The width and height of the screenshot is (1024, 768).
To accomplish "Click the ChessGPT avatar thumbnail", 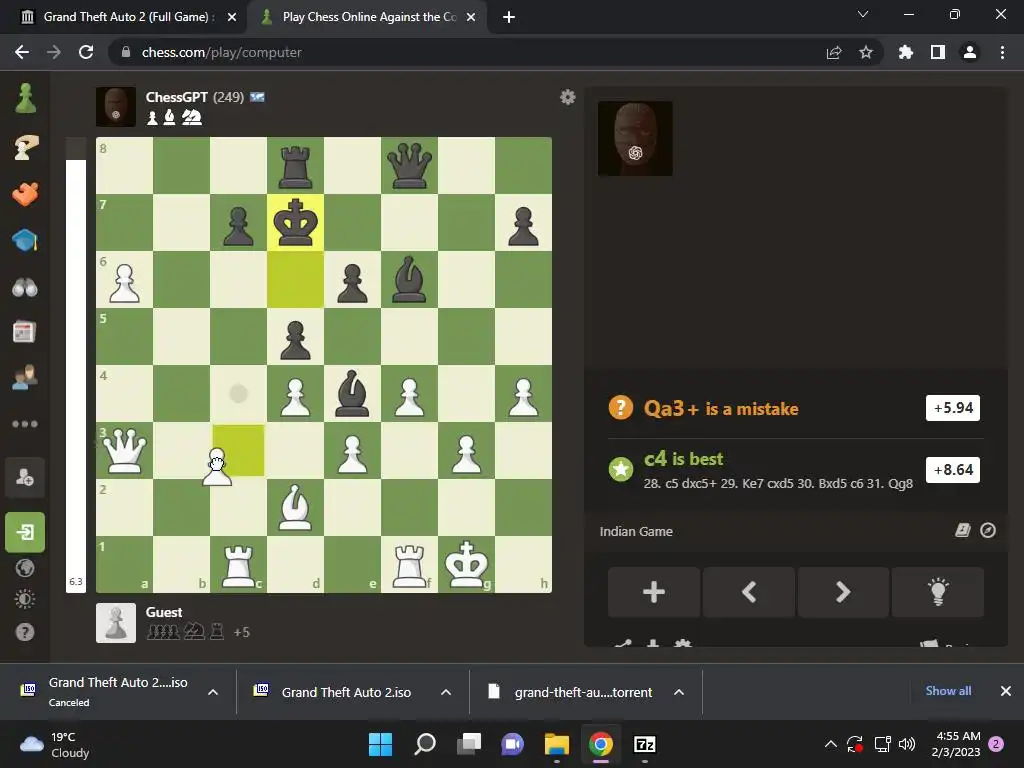I will tap(116, 106).
